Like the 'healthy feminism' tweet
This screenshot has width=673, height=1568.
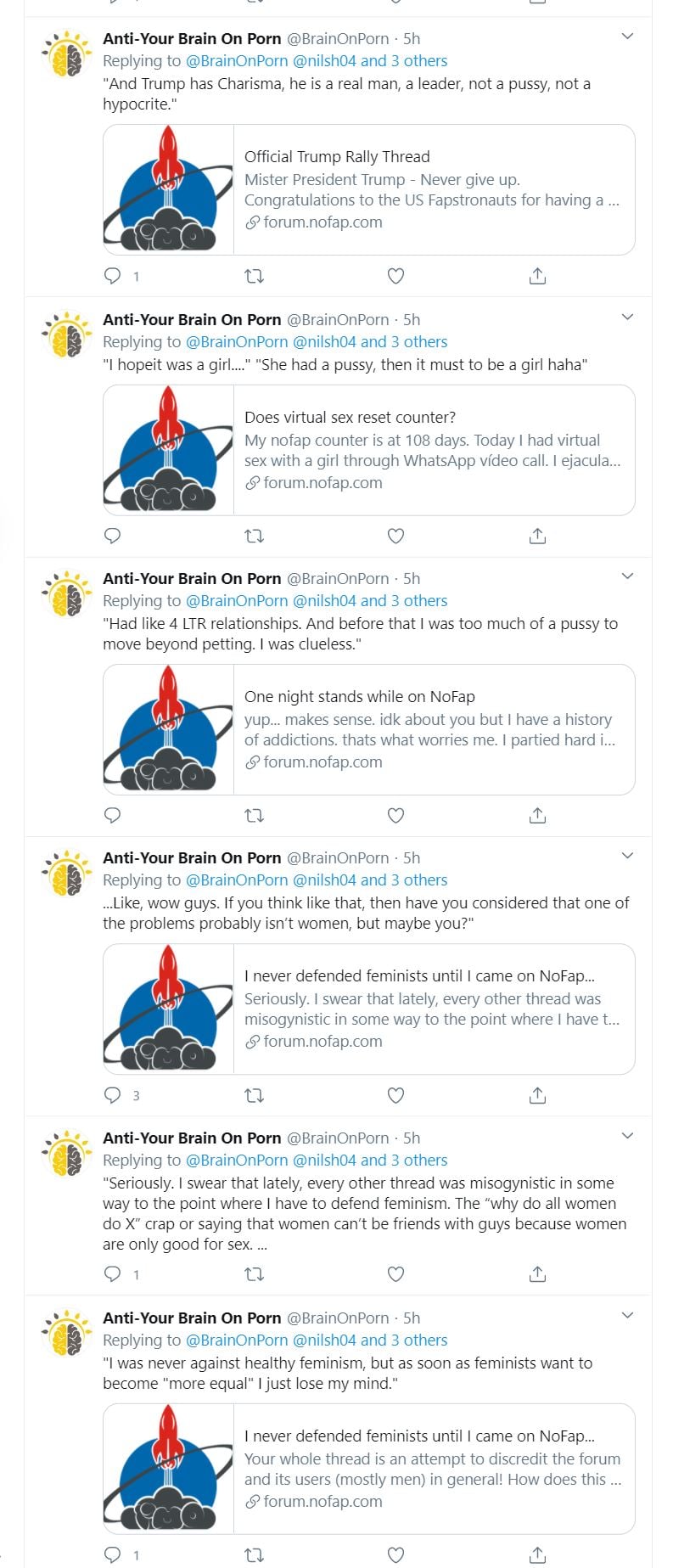click(395, 1555)
